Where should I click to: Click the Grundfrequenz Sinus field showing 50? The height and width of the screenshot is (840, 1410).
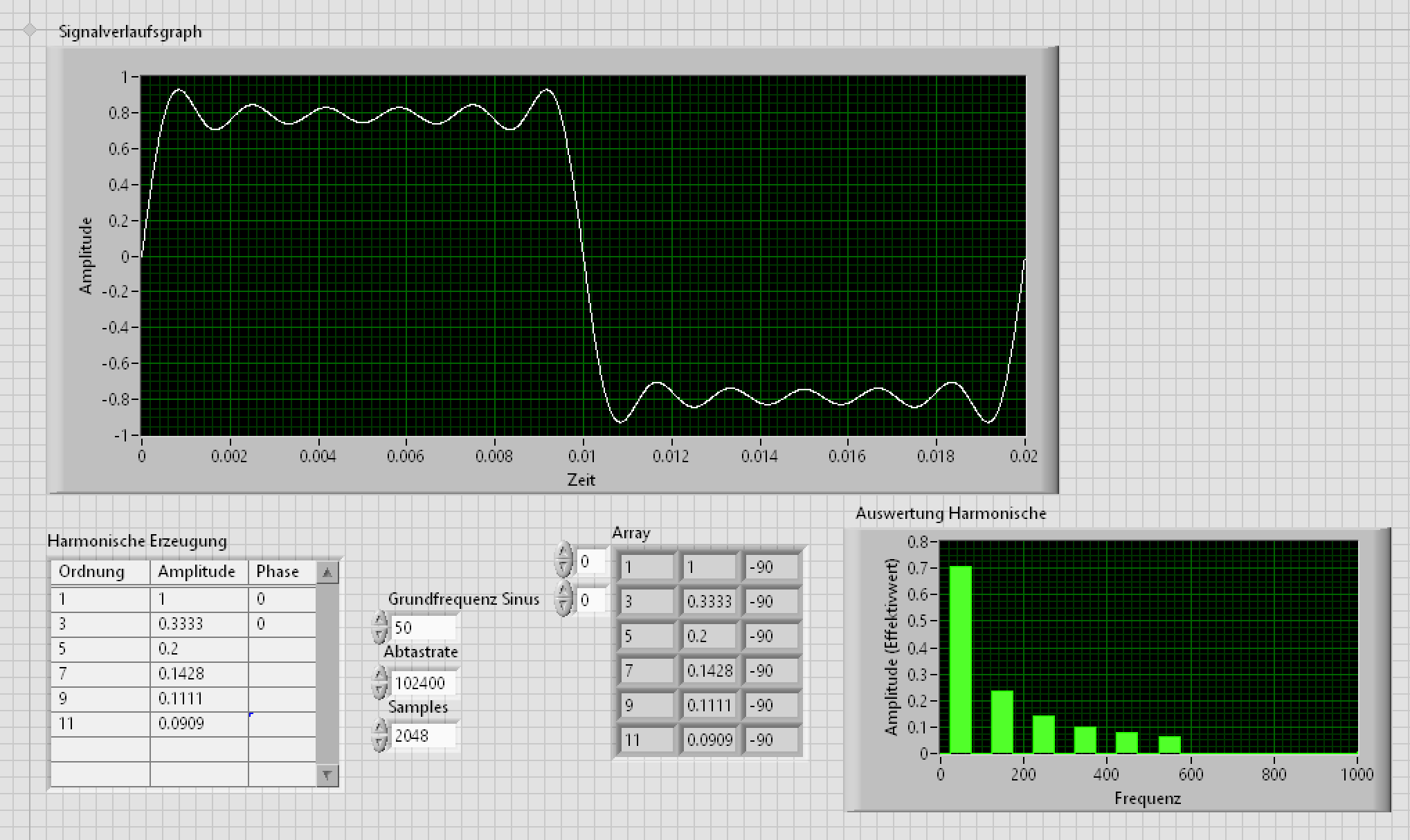pyautogui.click(x=422, y=628)
